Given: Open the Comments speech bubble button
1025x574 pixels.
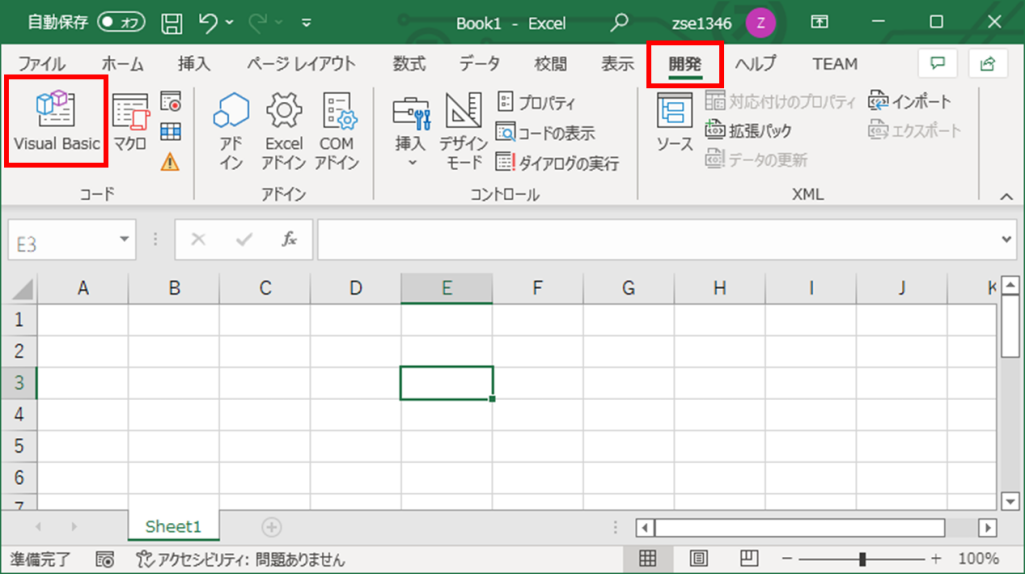Looking at the screenshot, I should tap(938, 63).
